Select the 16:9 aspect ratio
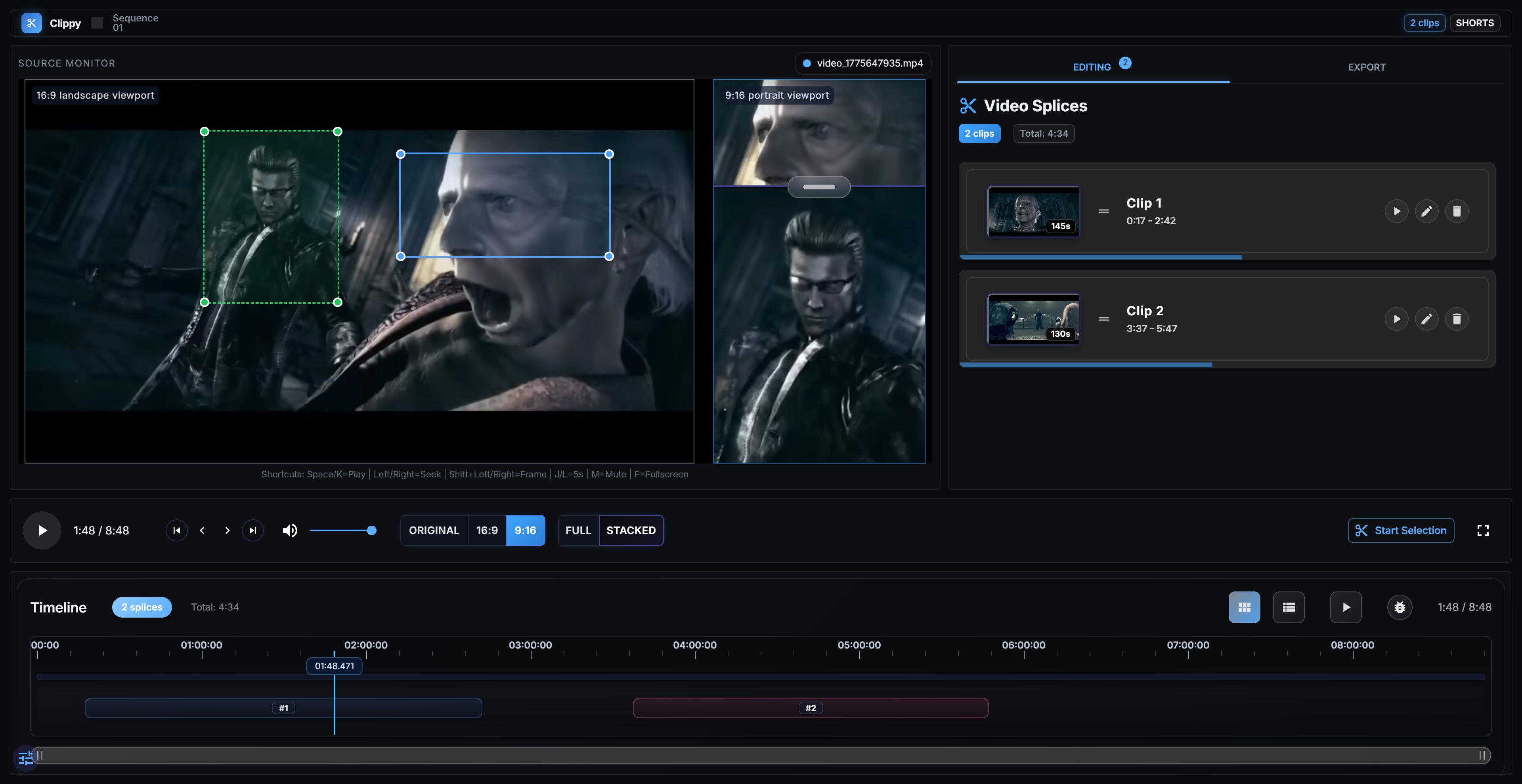1522x784 pixels. coord(487,530)
